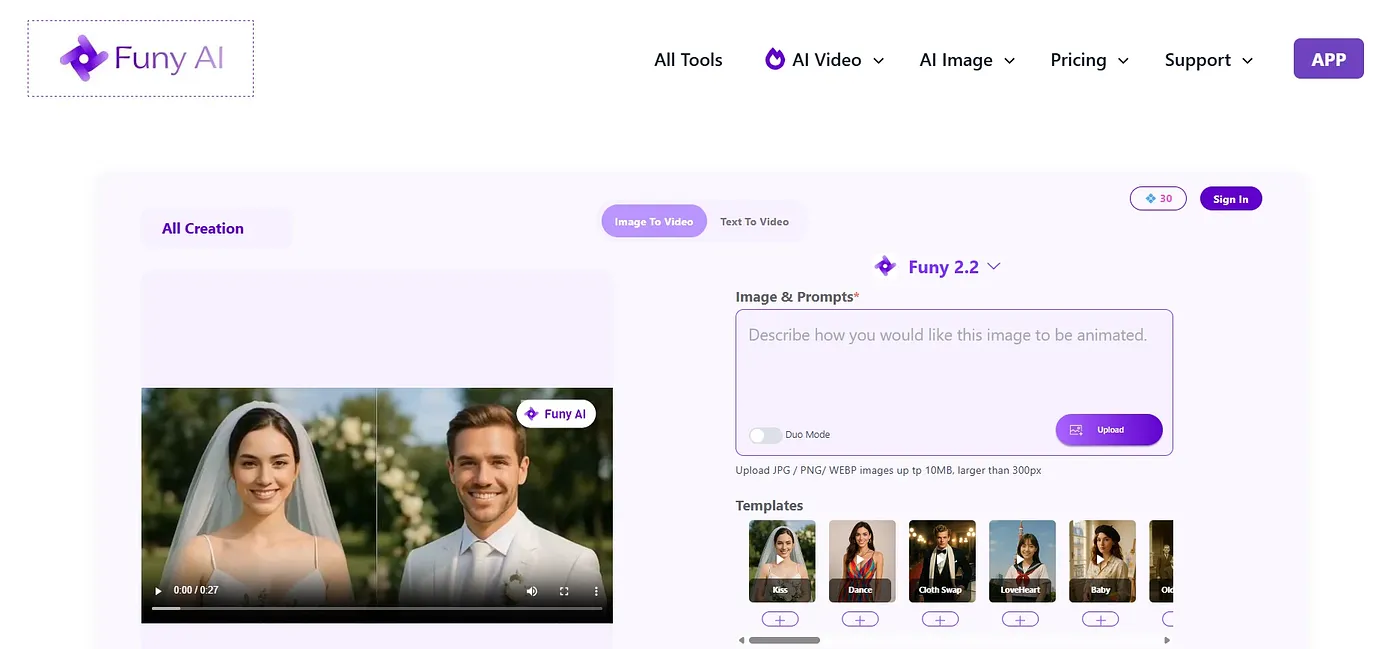Click the Funy 2.2 model logo icon
The height and width of the screenshot is (649, 1400).
(885, 266)
